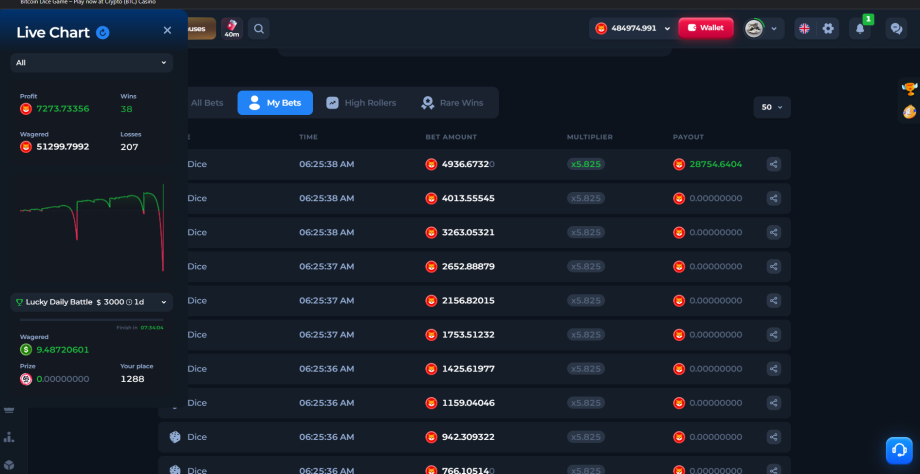Click the profit value 7273.73356

pyautogui.click(x=63, y=109)
